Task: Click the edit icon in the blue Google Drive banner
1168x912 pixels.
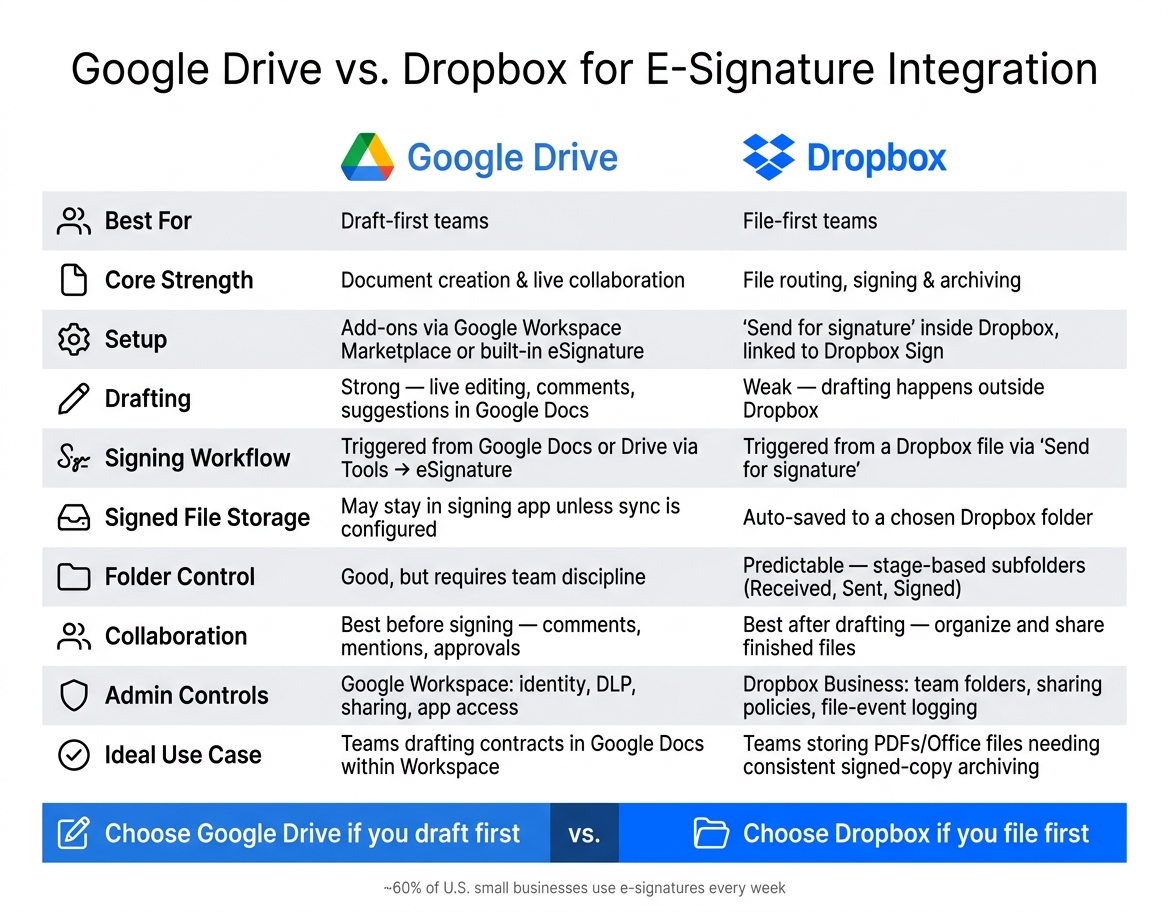Action: pos(74,833)
